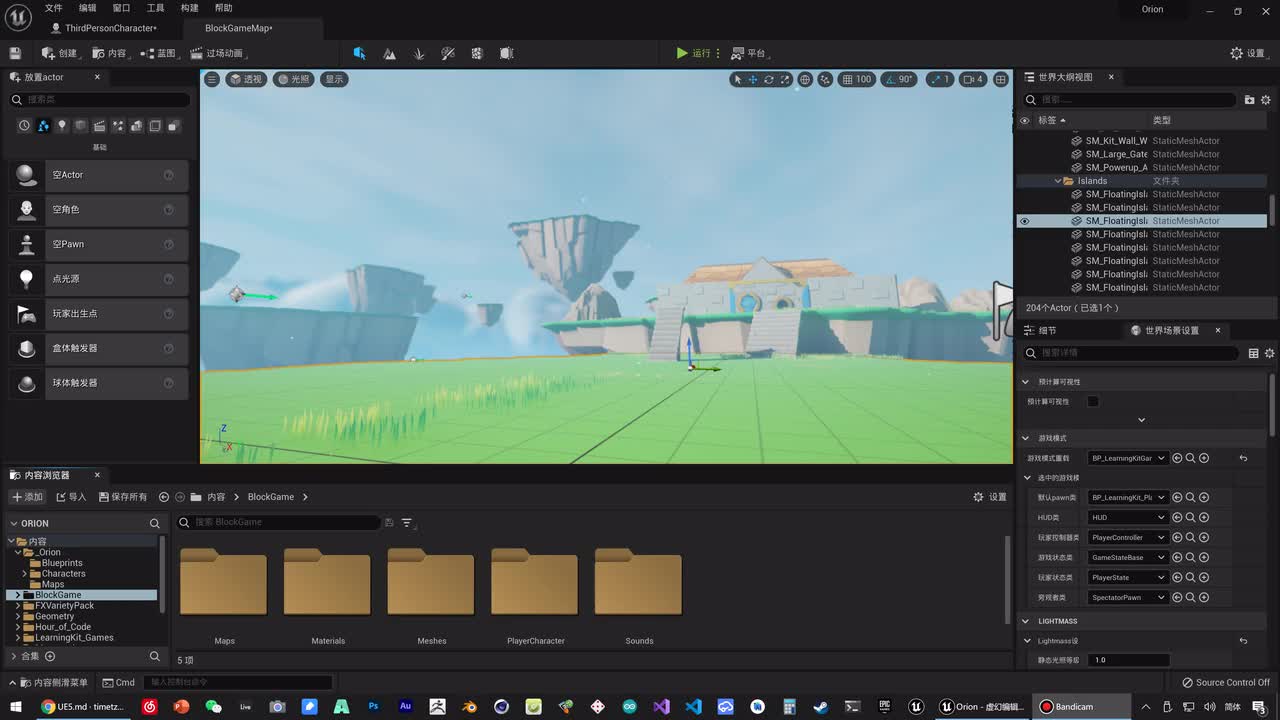Select the translate gizmo tool in viewport
This screenshot has height=720, width=1280.
point(753,79)
